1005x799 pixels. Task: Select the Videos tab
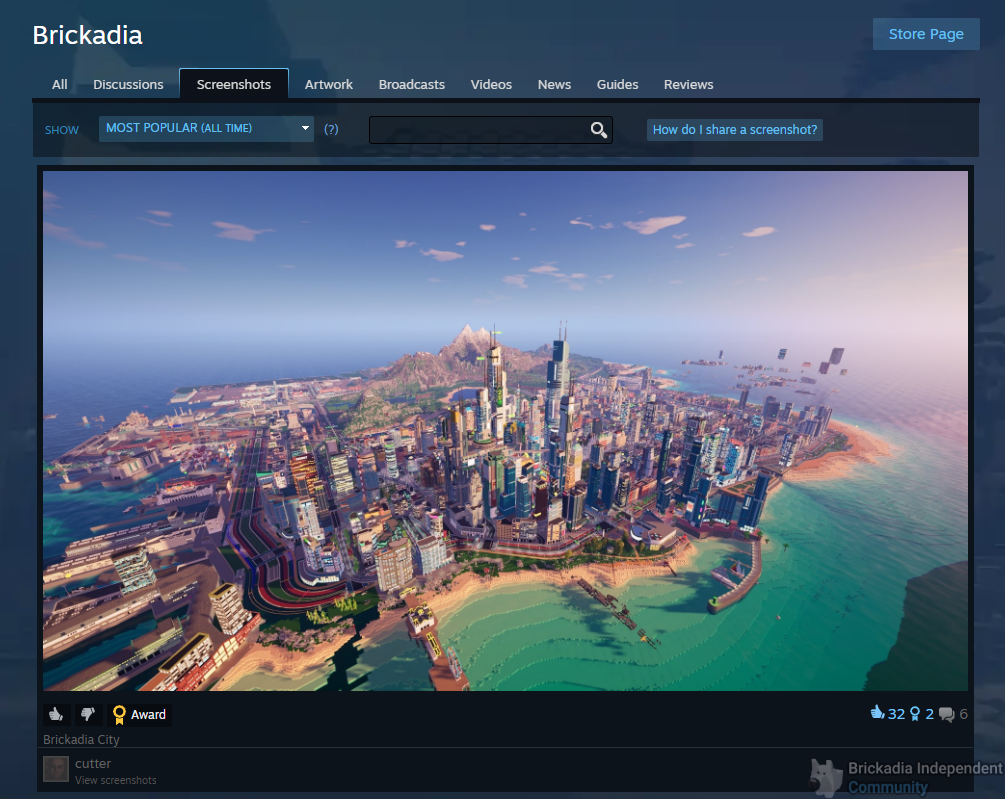[x=491, y=85]
